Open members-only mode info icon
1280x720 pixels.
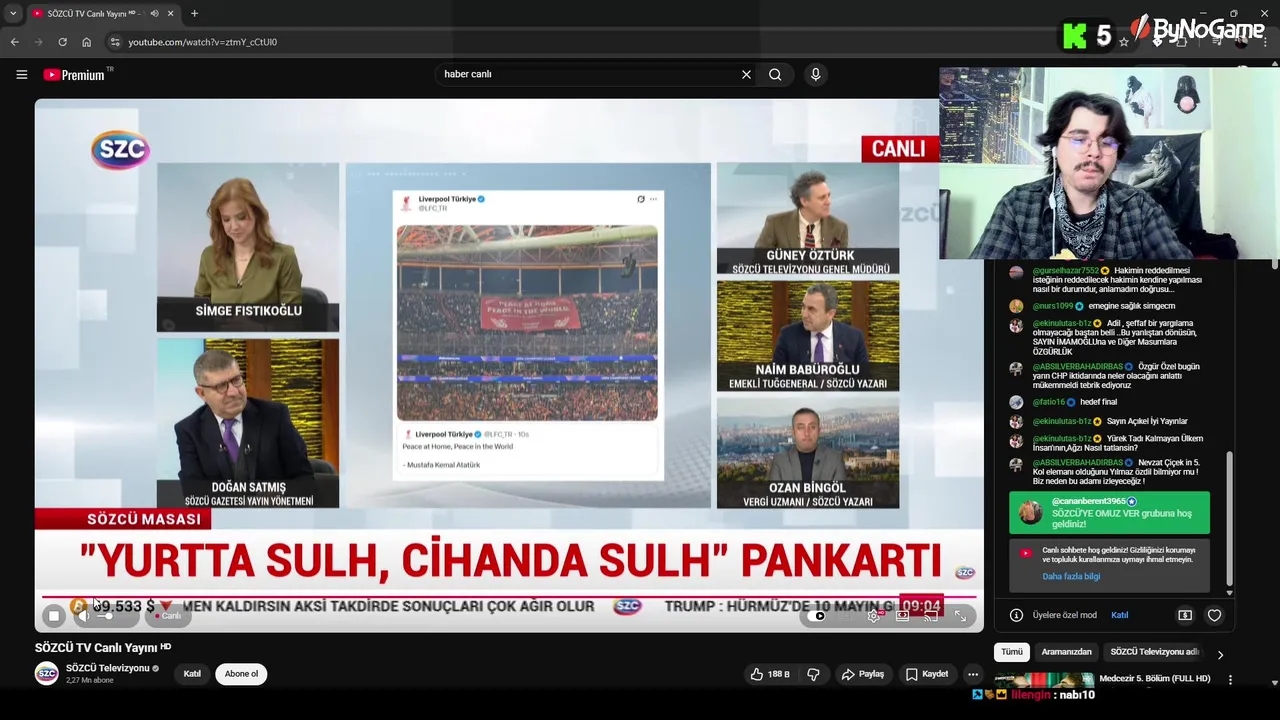click(1016, 615)
